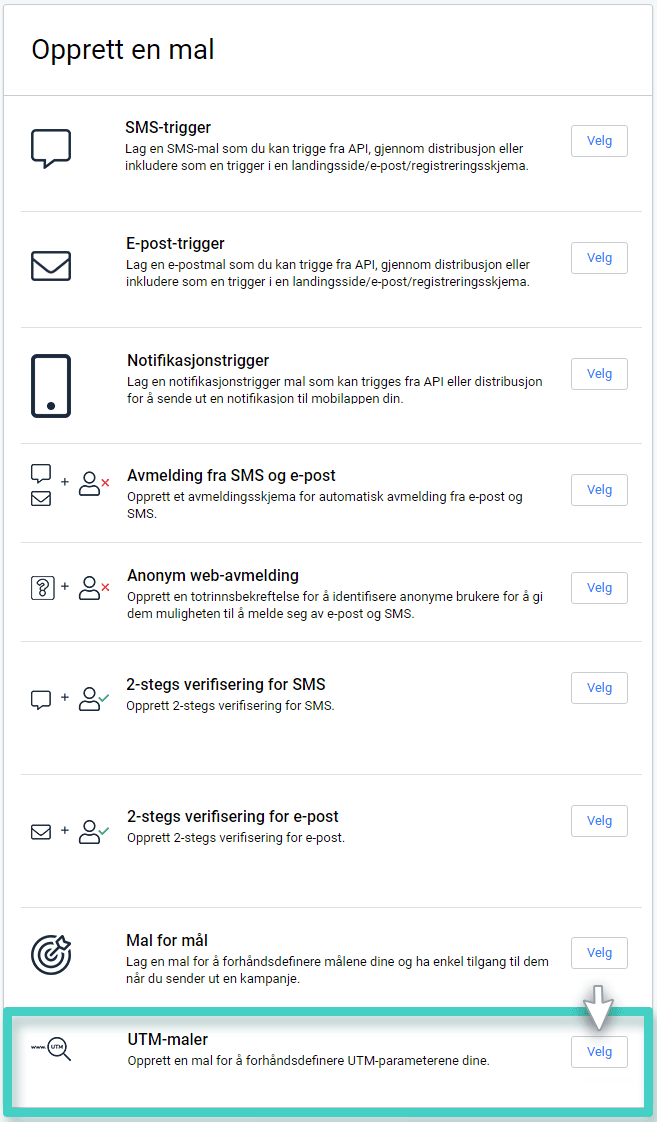Click the 2-stegs verifisering for e-post icon
657x1122 pixels.
tap(69, 831)
